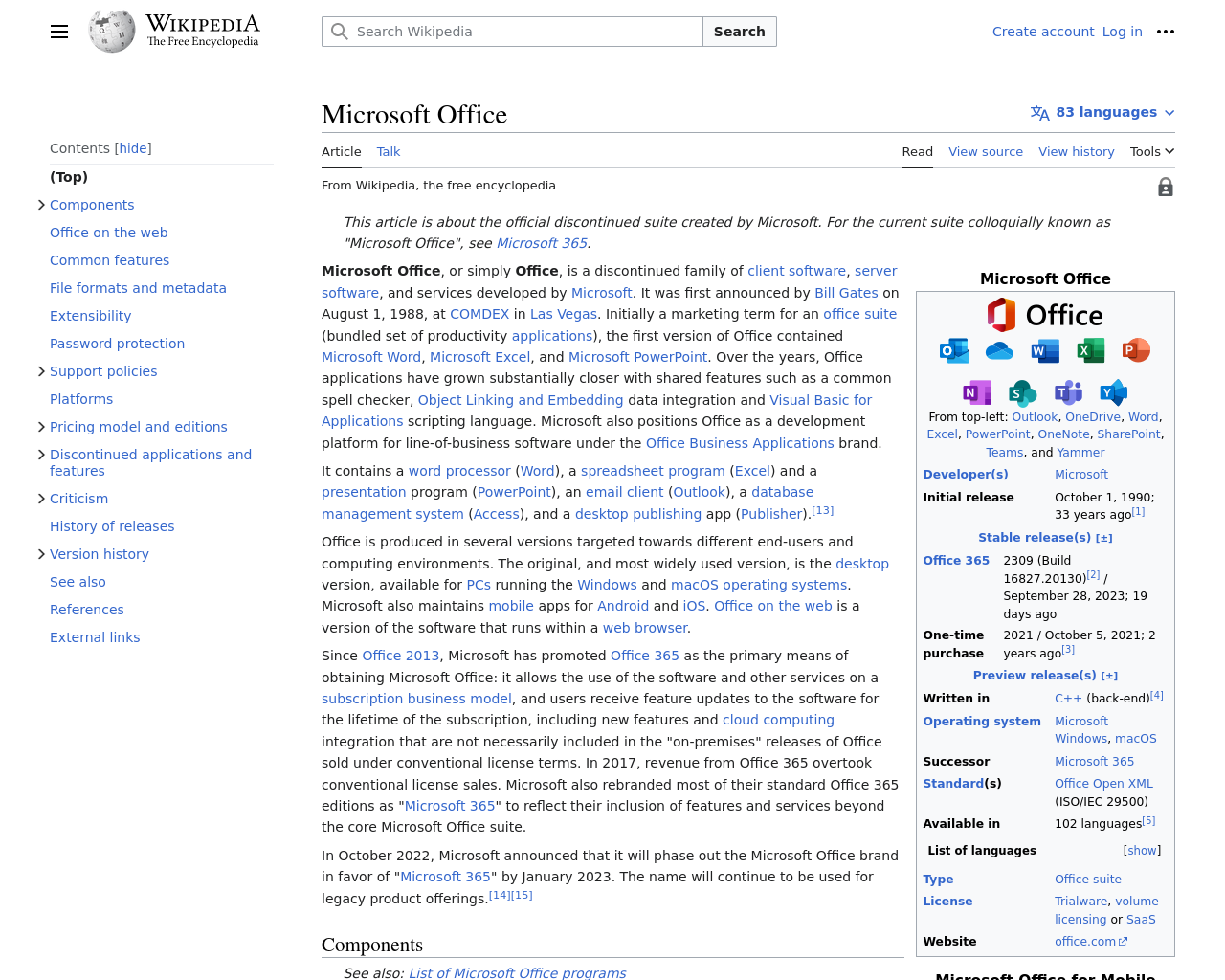Click the padlock page protection icon
Viewport: 1225px width, 980px height.
tap(1165, 188)
